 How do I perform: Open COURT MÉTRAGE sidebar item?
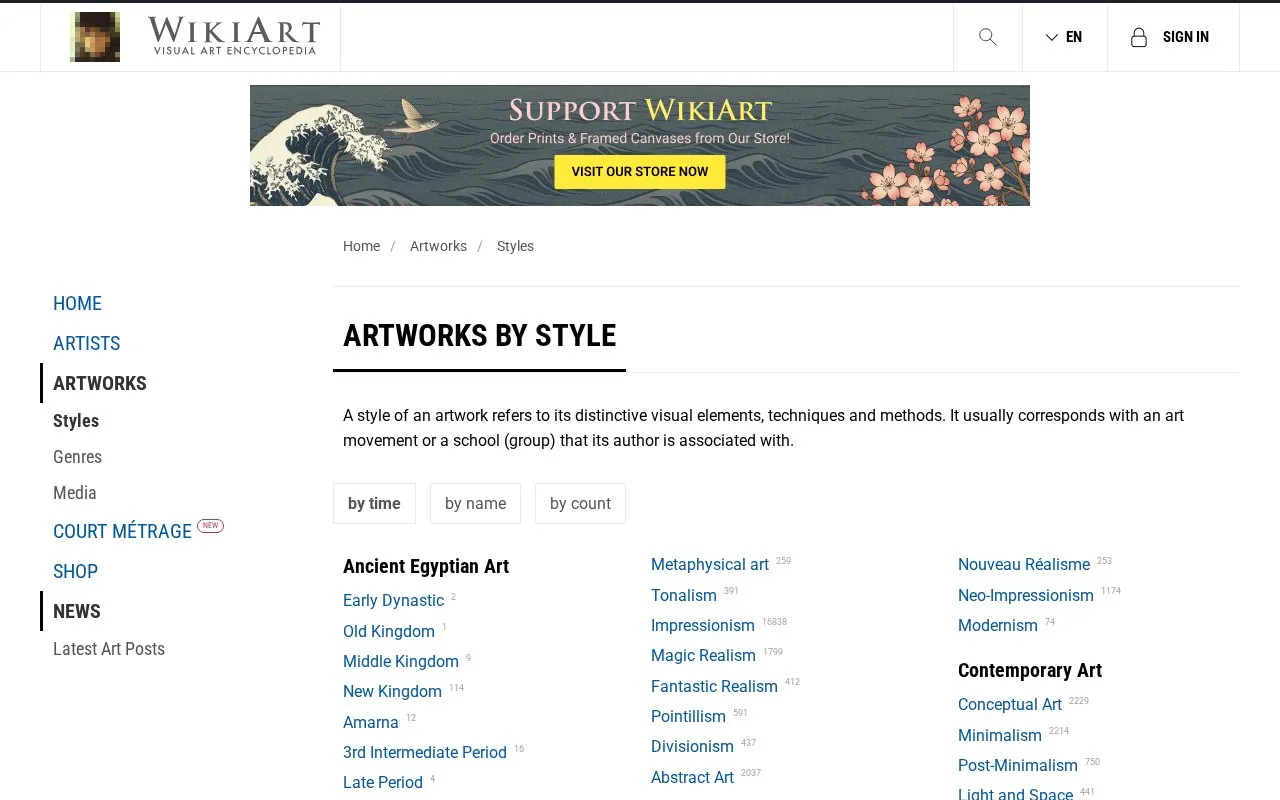pos(122,531)
